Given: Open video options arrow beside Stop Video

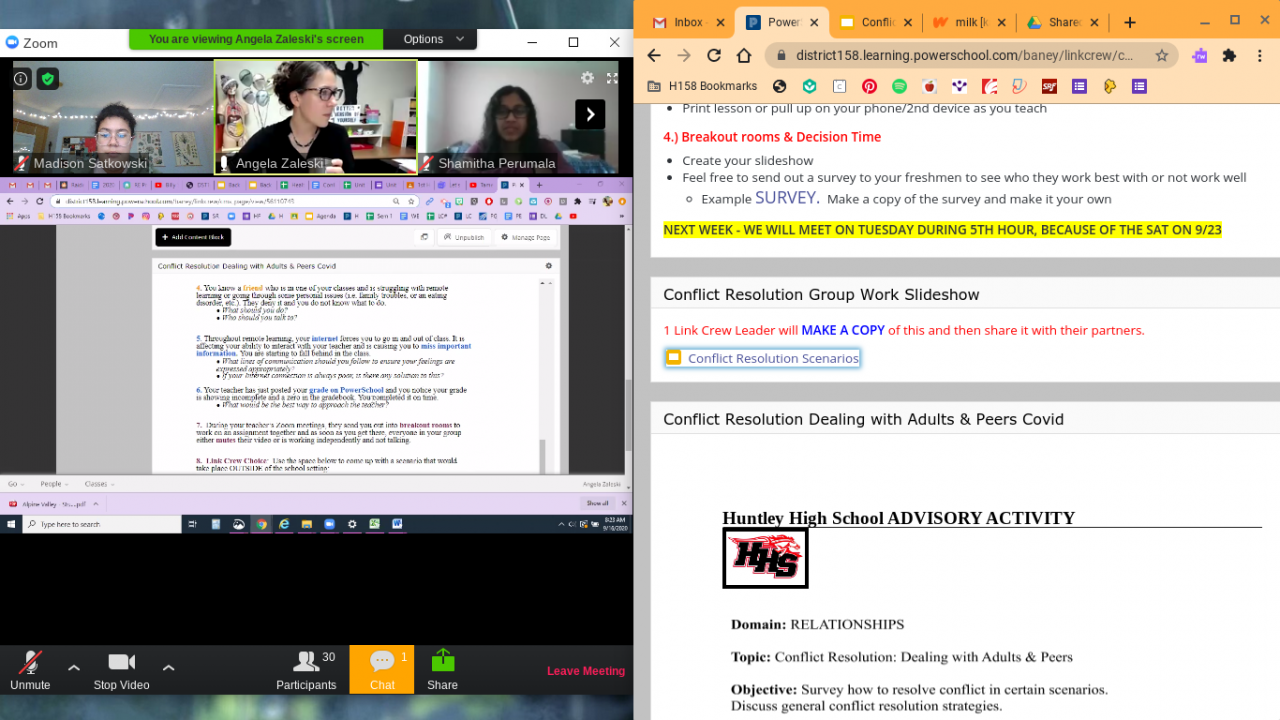Looking at the screenshot, I should point(168,667).
